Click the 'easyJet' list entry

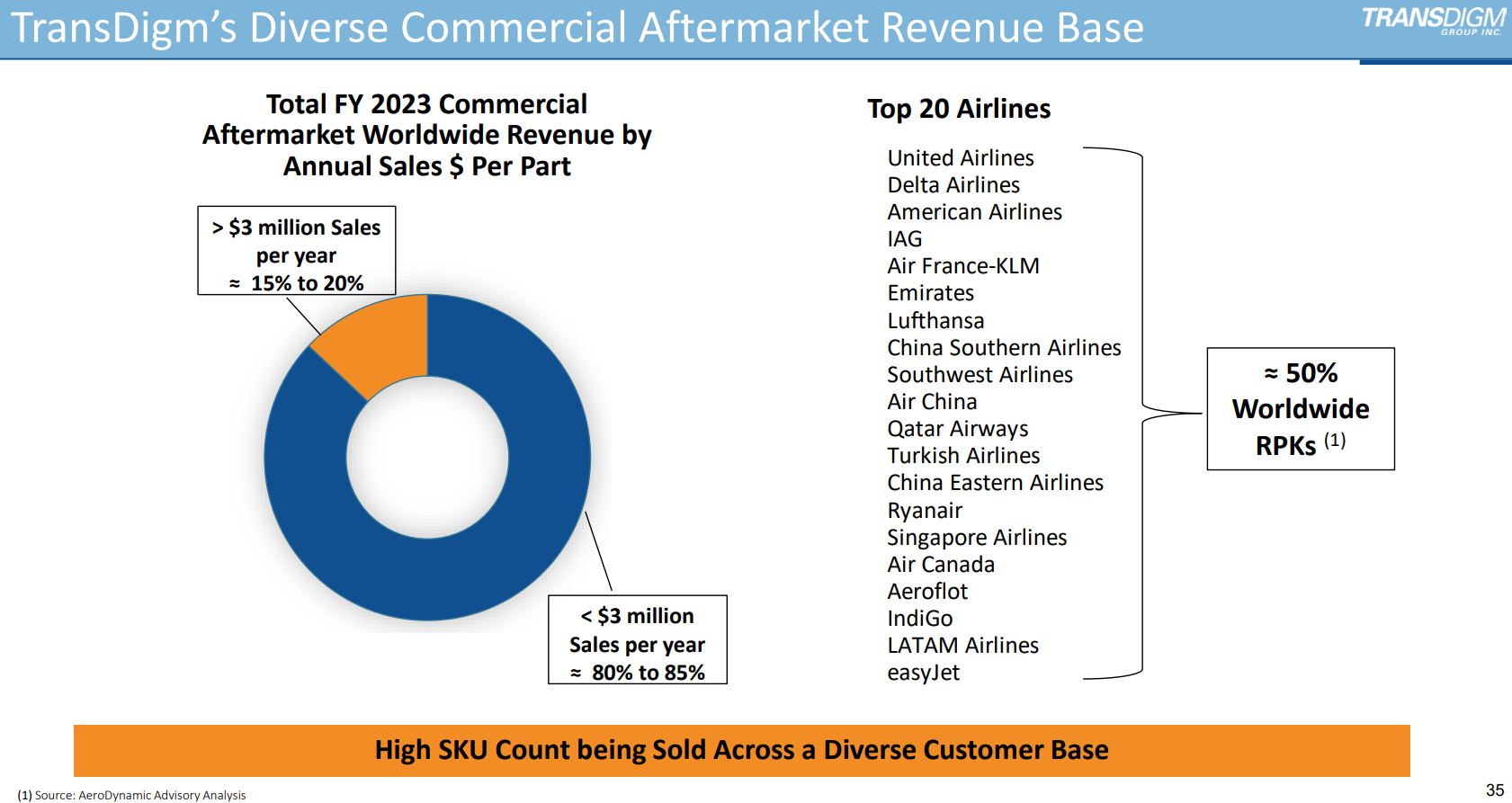pyautogui.click(x=924, y=673)
